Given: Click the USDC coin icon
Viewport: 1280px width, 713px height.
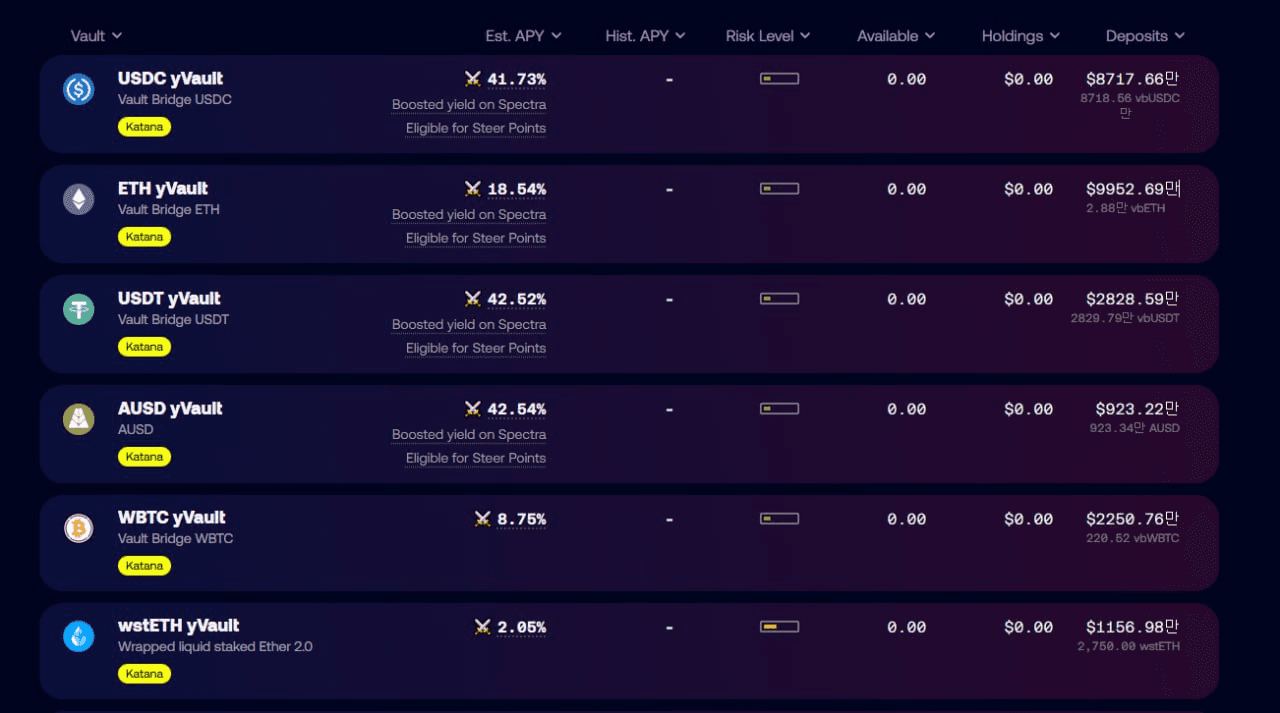Looking at the screenshot, I should pos(79,90).
